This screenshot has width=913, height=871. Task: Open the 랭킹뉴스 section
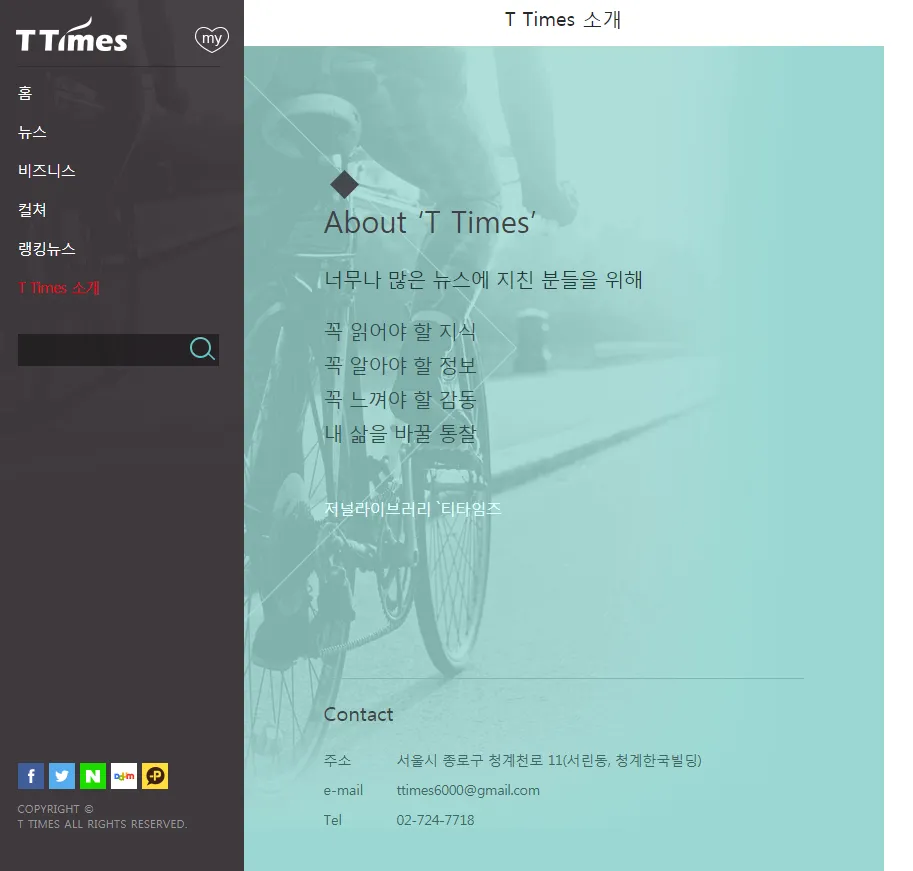click(x=47, y=249)
